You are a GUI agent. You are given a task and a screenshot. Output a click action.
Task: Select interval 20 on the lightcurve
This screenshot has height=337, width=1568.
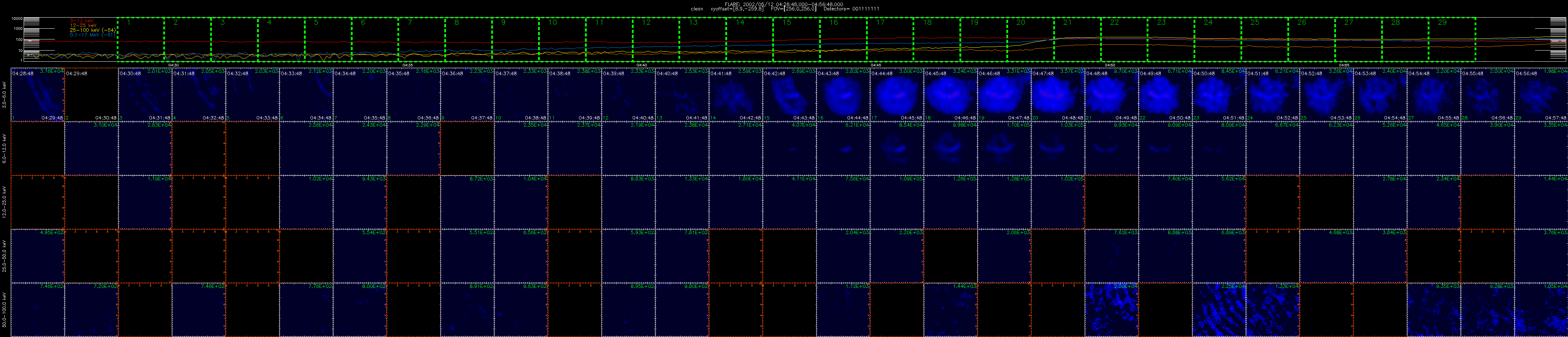[x=1031, y=39]
